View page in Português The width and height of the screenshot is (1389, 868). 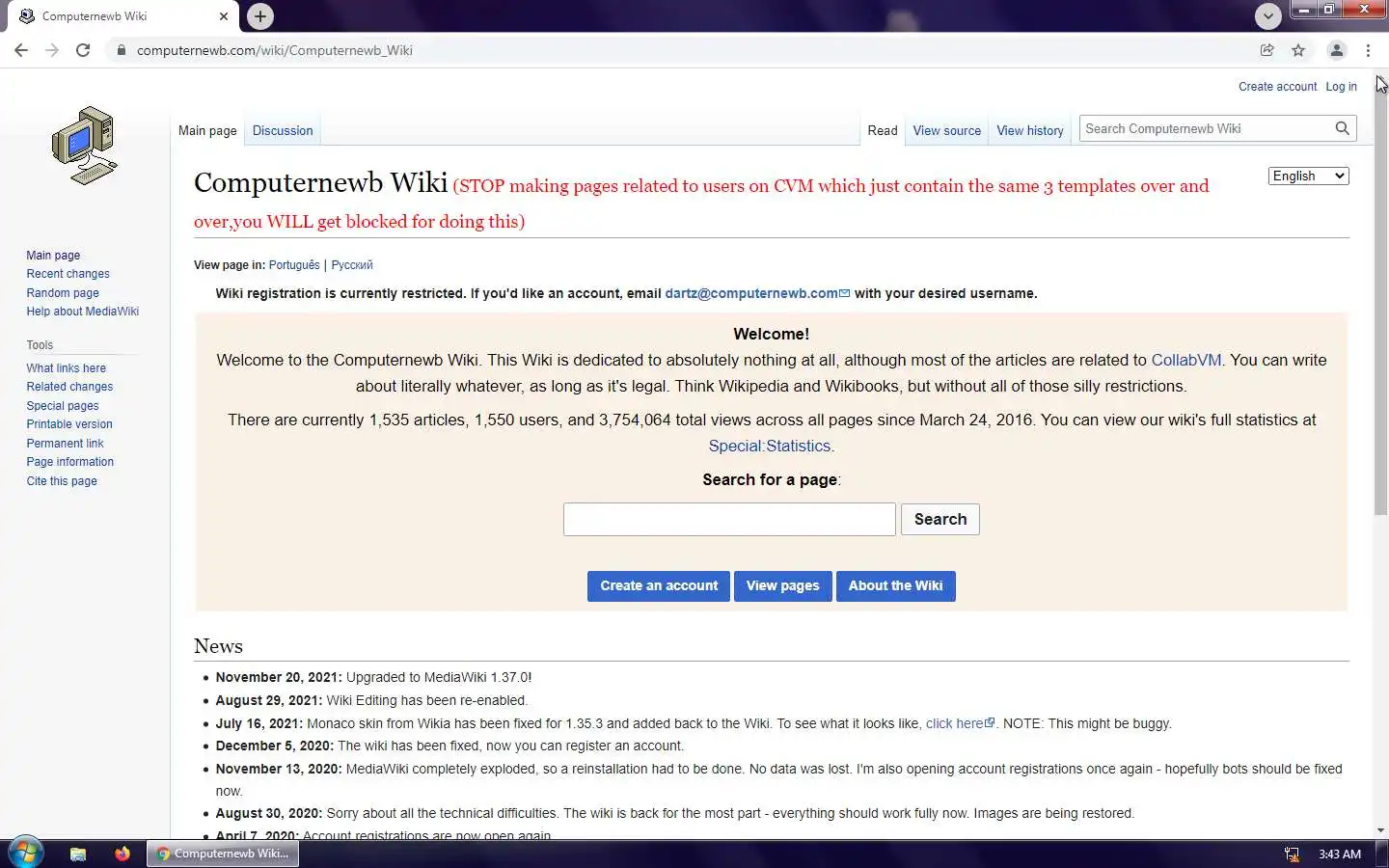[294, 264]
